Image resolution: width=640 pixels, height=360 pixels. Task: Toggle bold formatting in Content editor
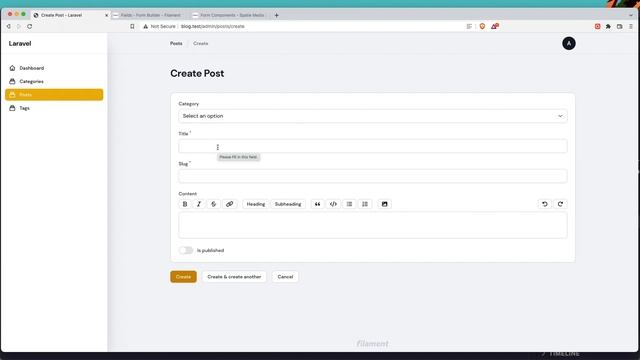pyautogui.click(x=185, y=204)
